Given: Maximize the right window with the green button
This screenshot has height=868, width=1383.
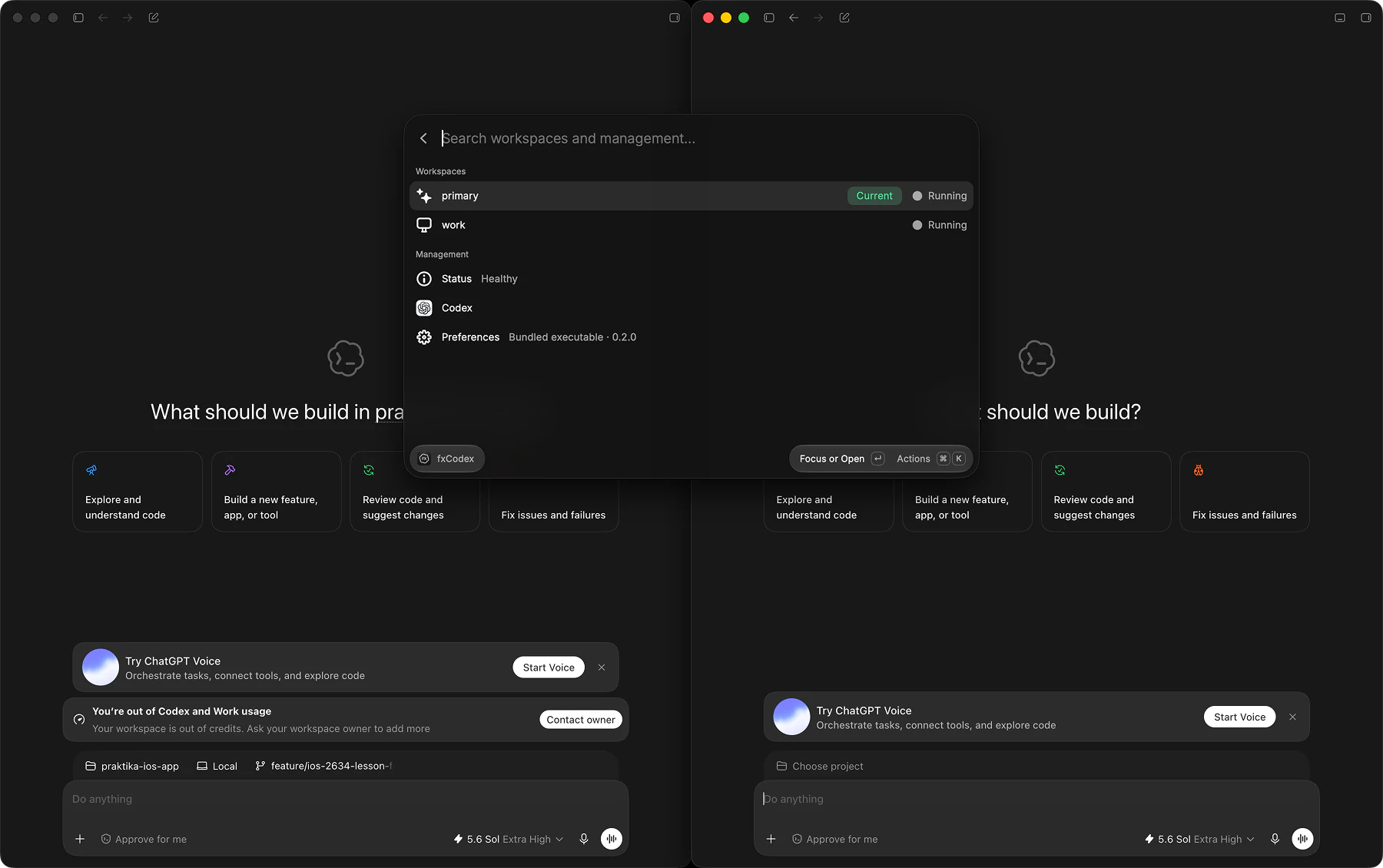Looking at the screenshot, I should tap(744, 18).
